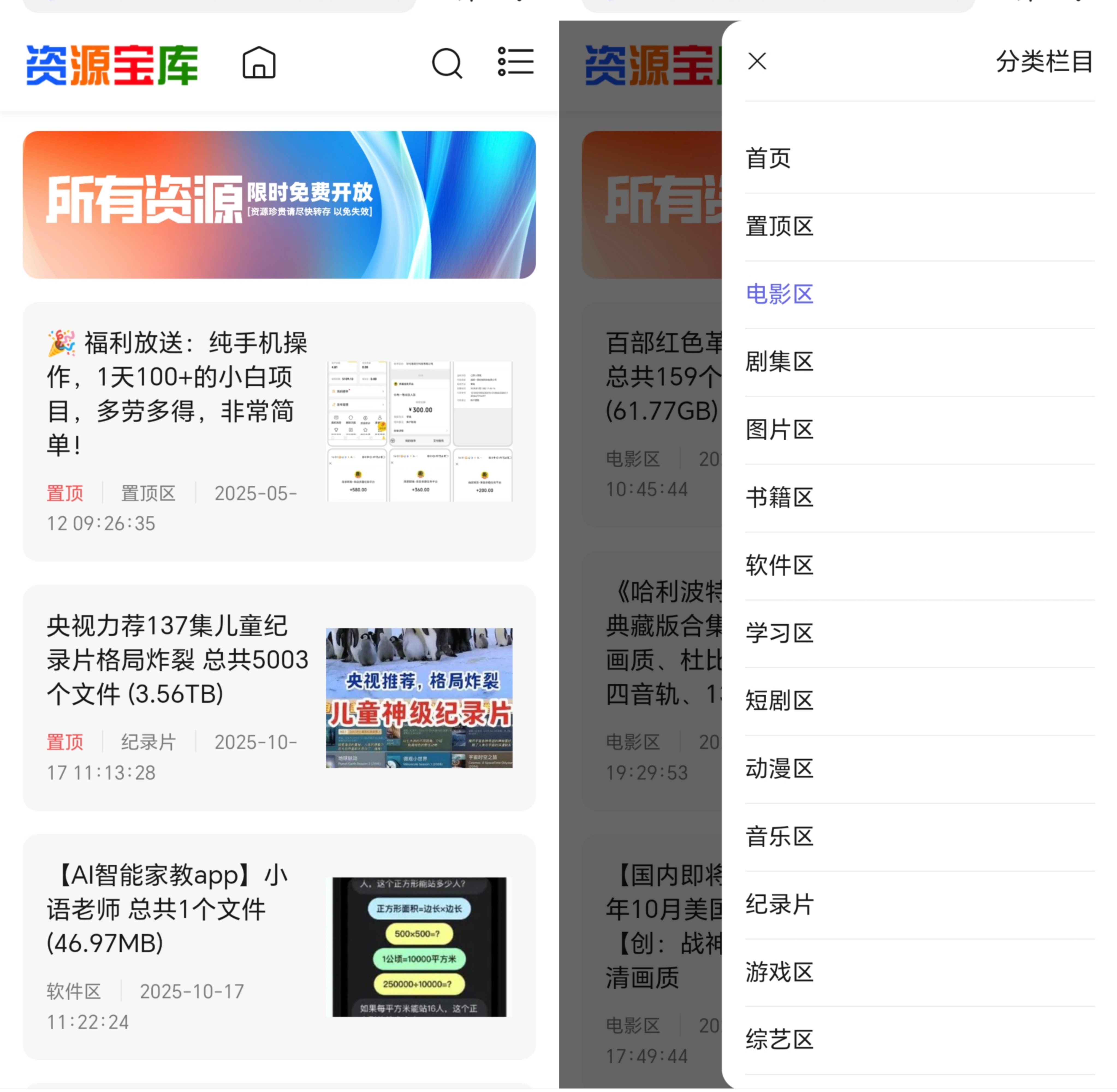This screenshot has height=1092, width=1117.
Task: Click the 纪录片 tag on the pinned post
Action: (147, 741)
